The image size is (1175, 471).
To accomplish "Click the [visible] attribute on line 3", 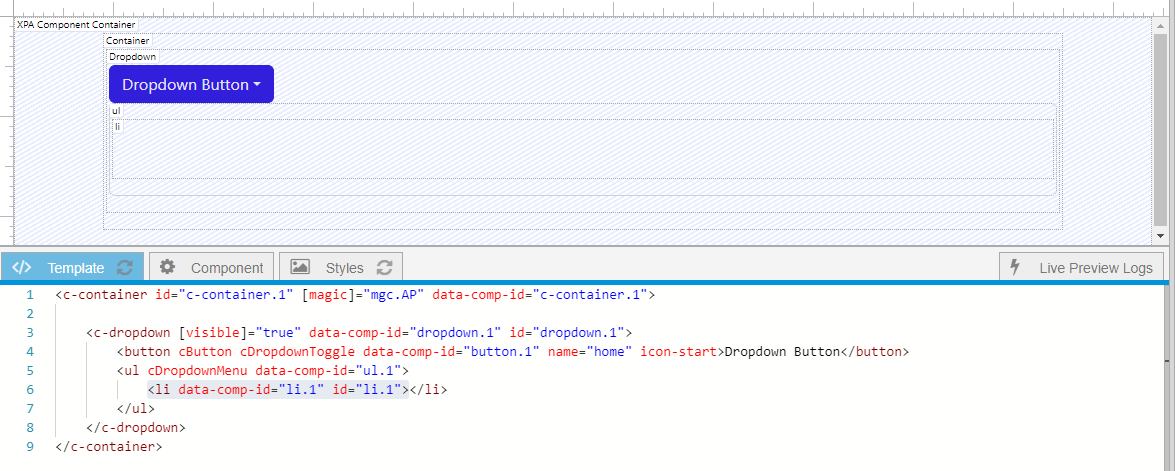I will (214, 332).
